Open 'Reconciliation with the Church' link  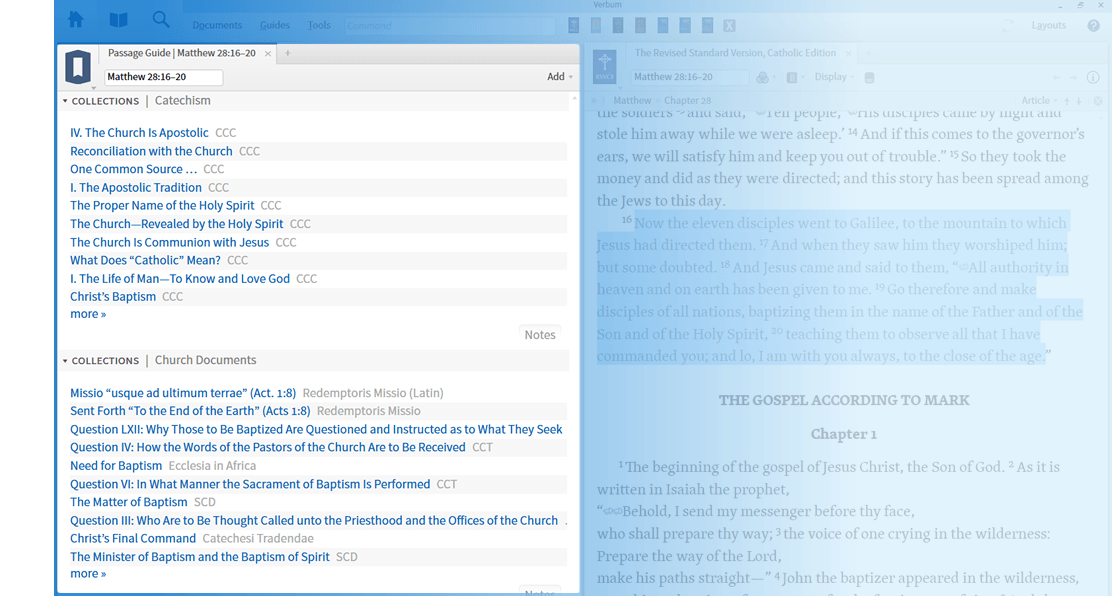pos(151,151)
